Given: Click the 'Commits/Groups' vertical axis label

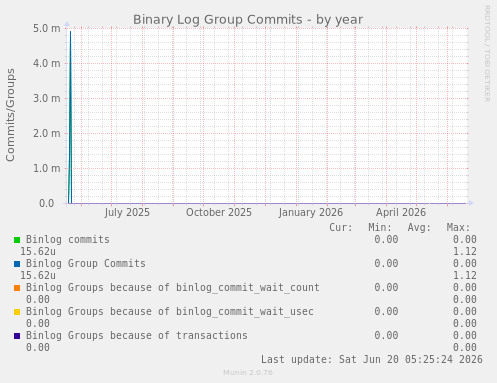Looking at the screenshot, I should coord(10,115).
